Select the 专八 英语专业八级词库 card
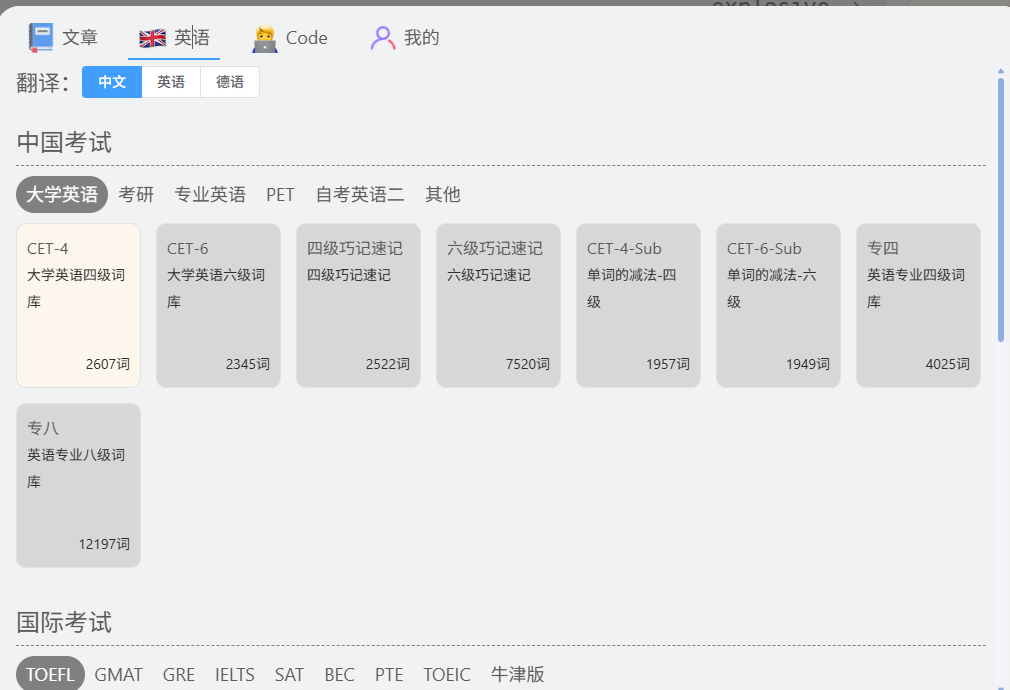The width and height of the screenshot is (1010, 690). (x=79, y=485)
